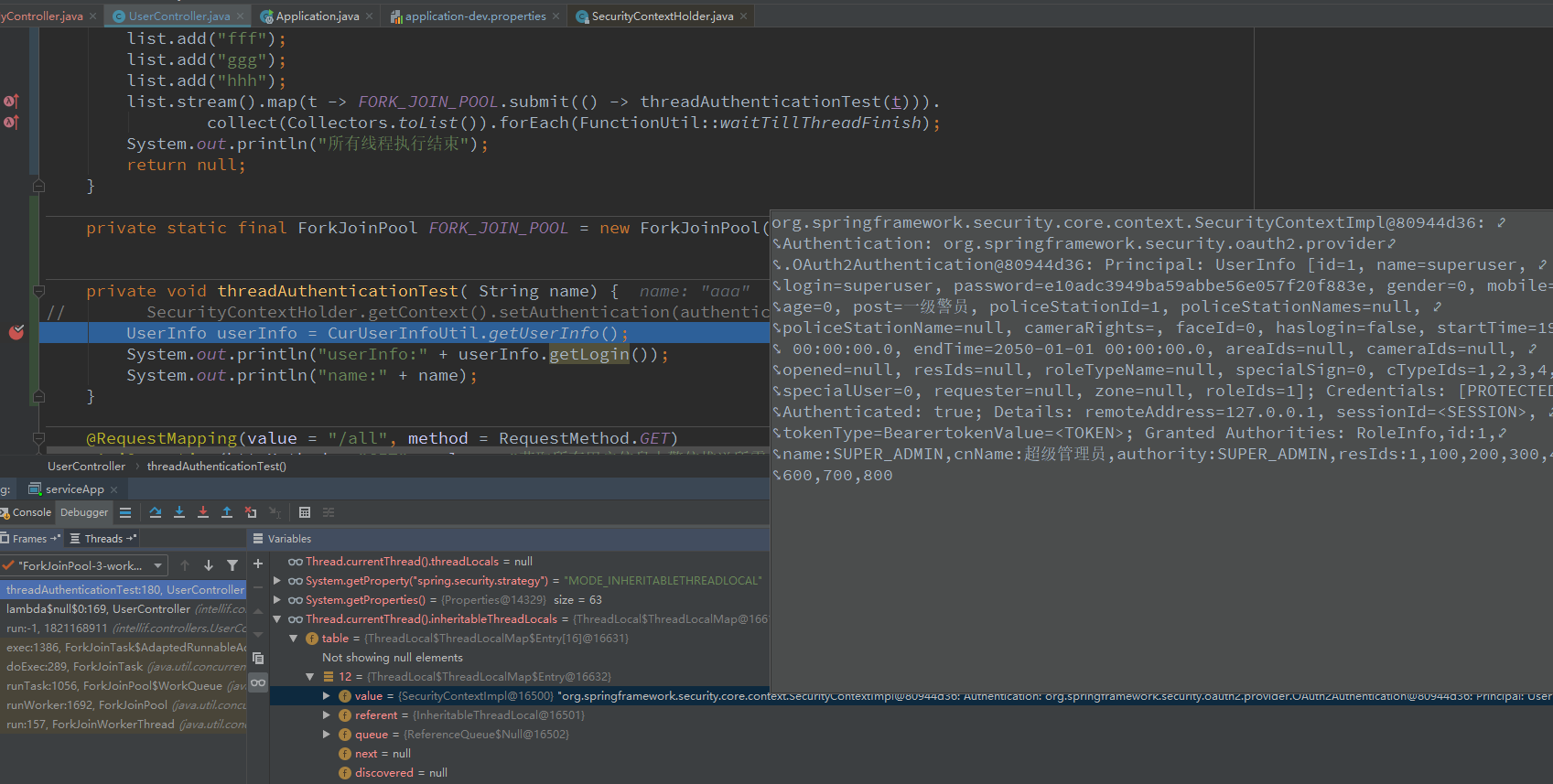
Task: Collapse the table field node
Action: pyautogui.click(x=294, y=639)
